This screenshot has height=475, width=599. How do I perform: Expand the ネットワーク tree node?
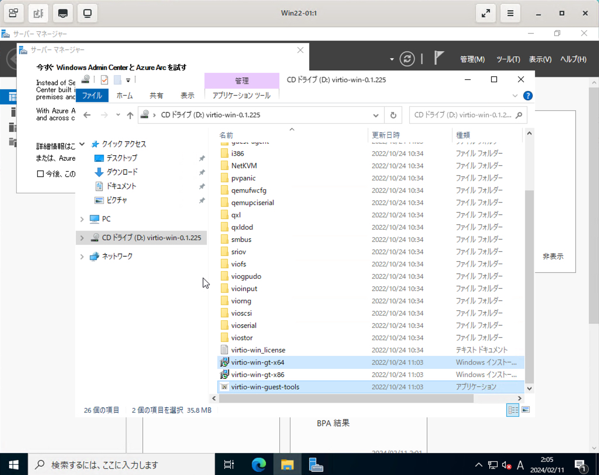tap(82, 256)
